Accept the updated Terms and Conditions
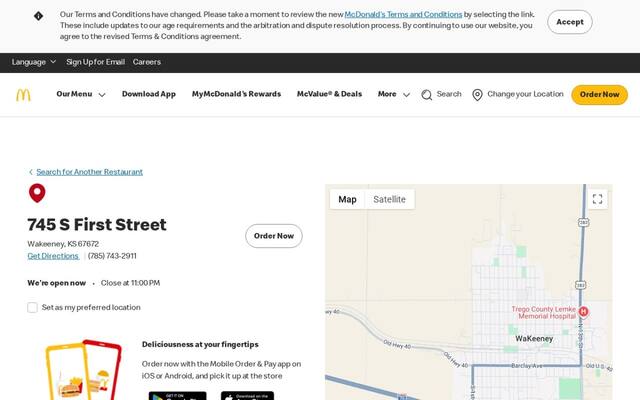 point(570,22)
